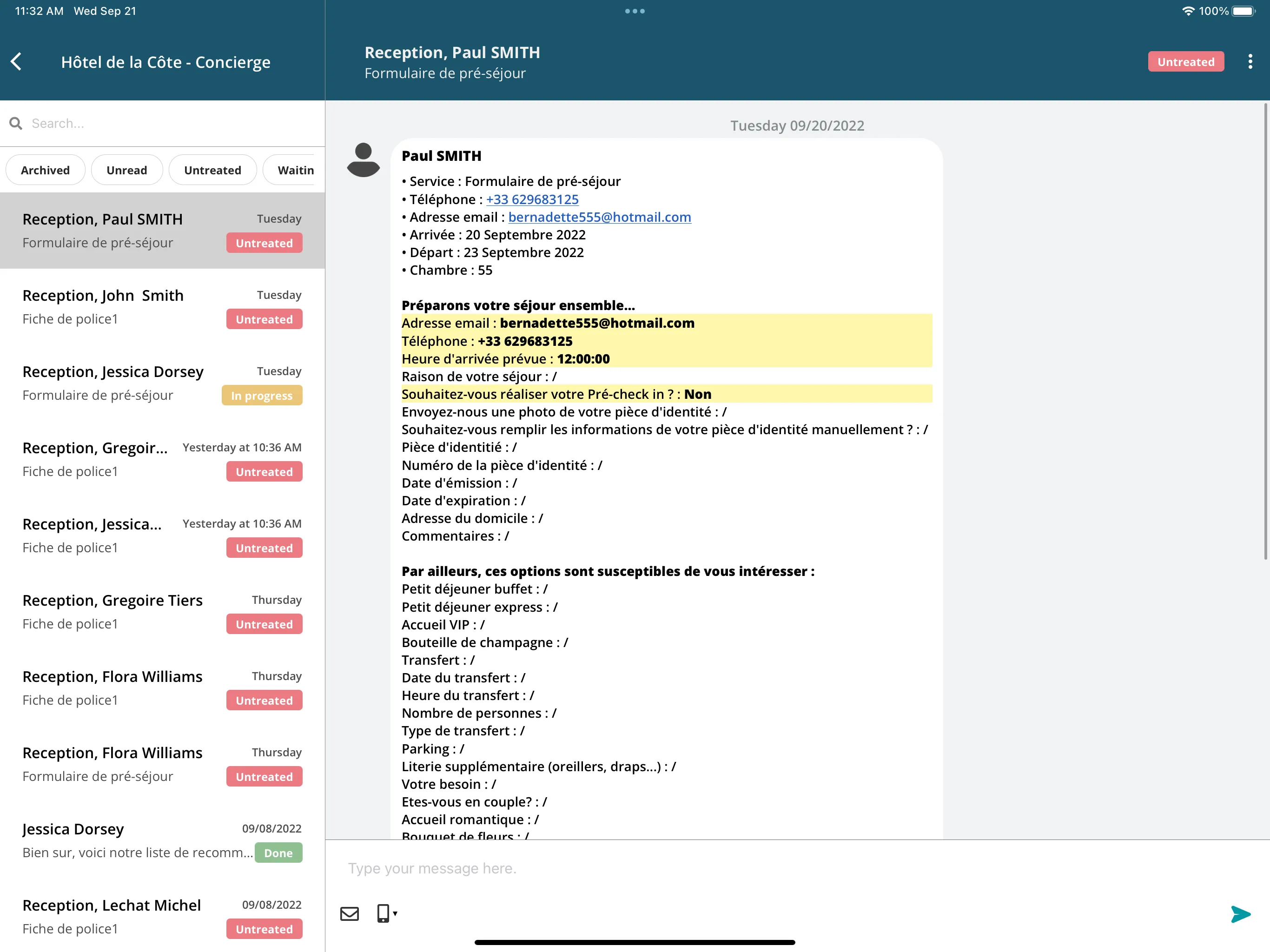Screen dimensions: 1270x952
Task: Click the Parking line
Action: [x=433, y=749]
